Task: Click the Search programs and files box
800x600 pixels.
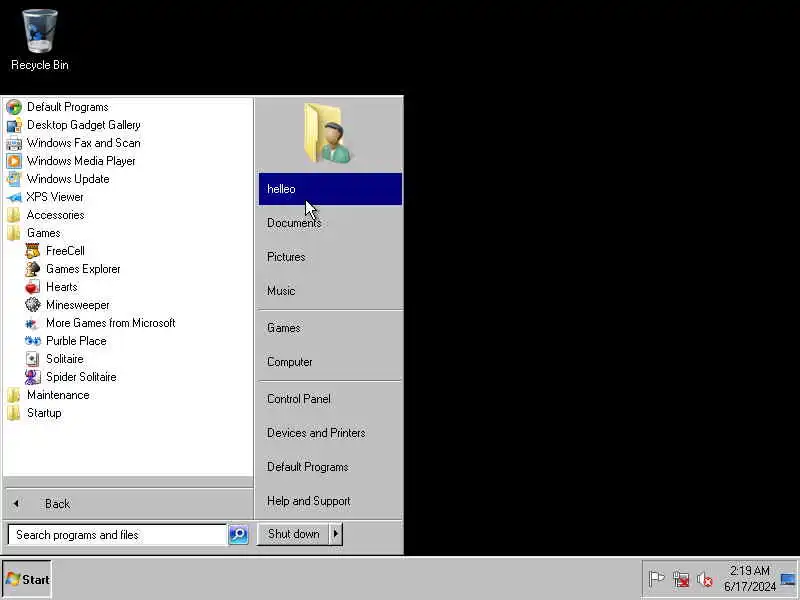Action: pyautogui.click(x=117, y=535)
